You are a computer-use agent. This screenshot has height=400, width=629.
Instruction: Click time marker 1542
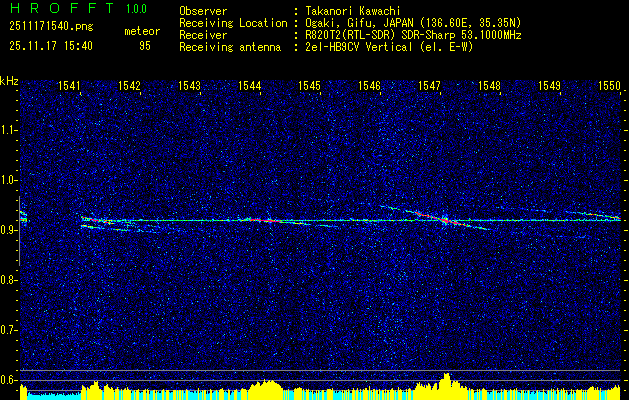[129, 85]
